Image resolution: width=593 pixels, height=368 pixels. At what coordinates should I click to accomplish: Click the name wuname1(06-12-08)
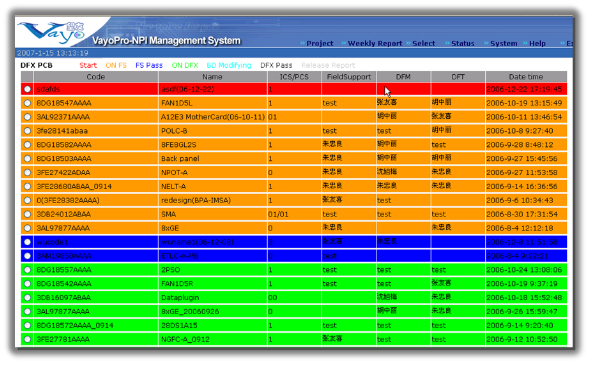tap(197, 242)
